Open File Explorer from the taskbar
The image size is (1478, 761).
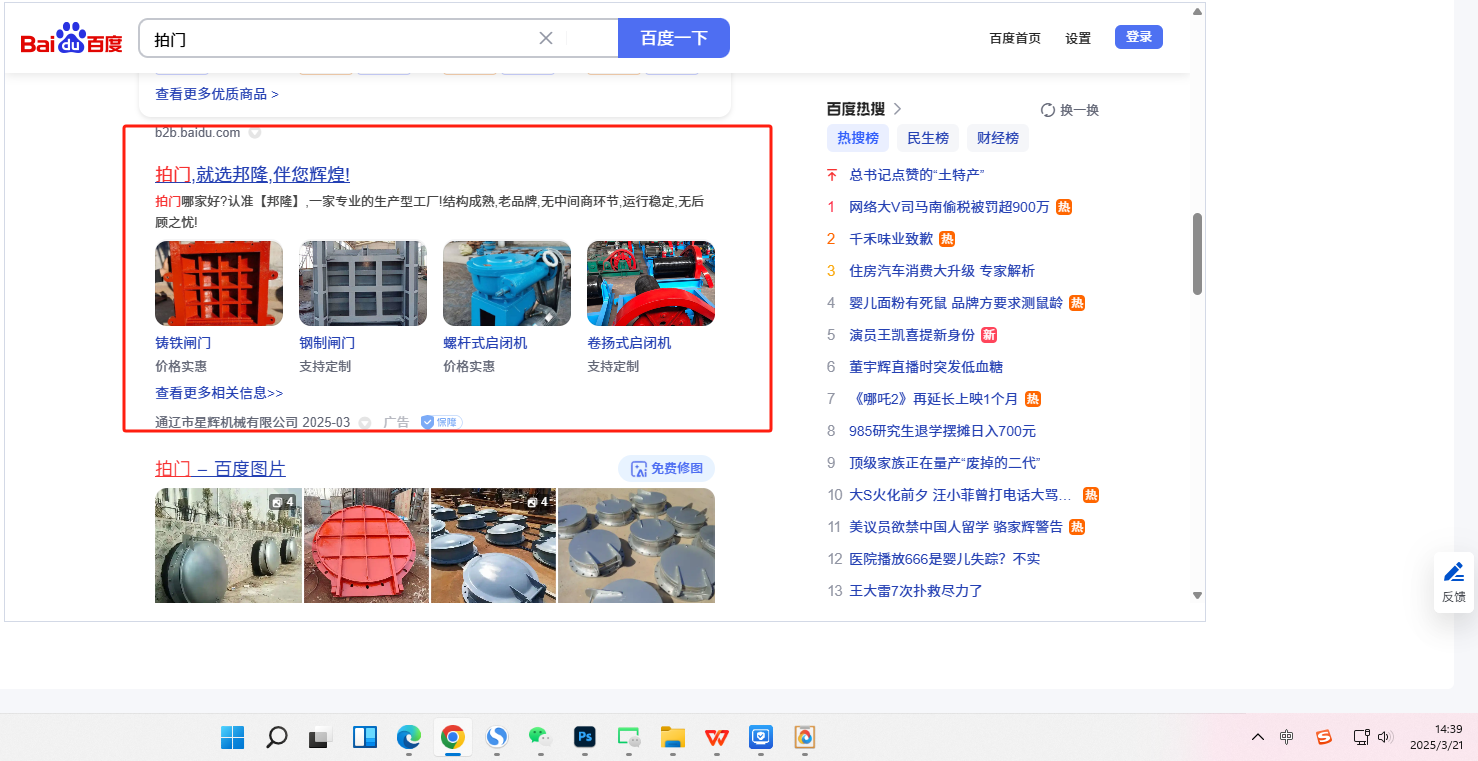(x=672, y=738)
